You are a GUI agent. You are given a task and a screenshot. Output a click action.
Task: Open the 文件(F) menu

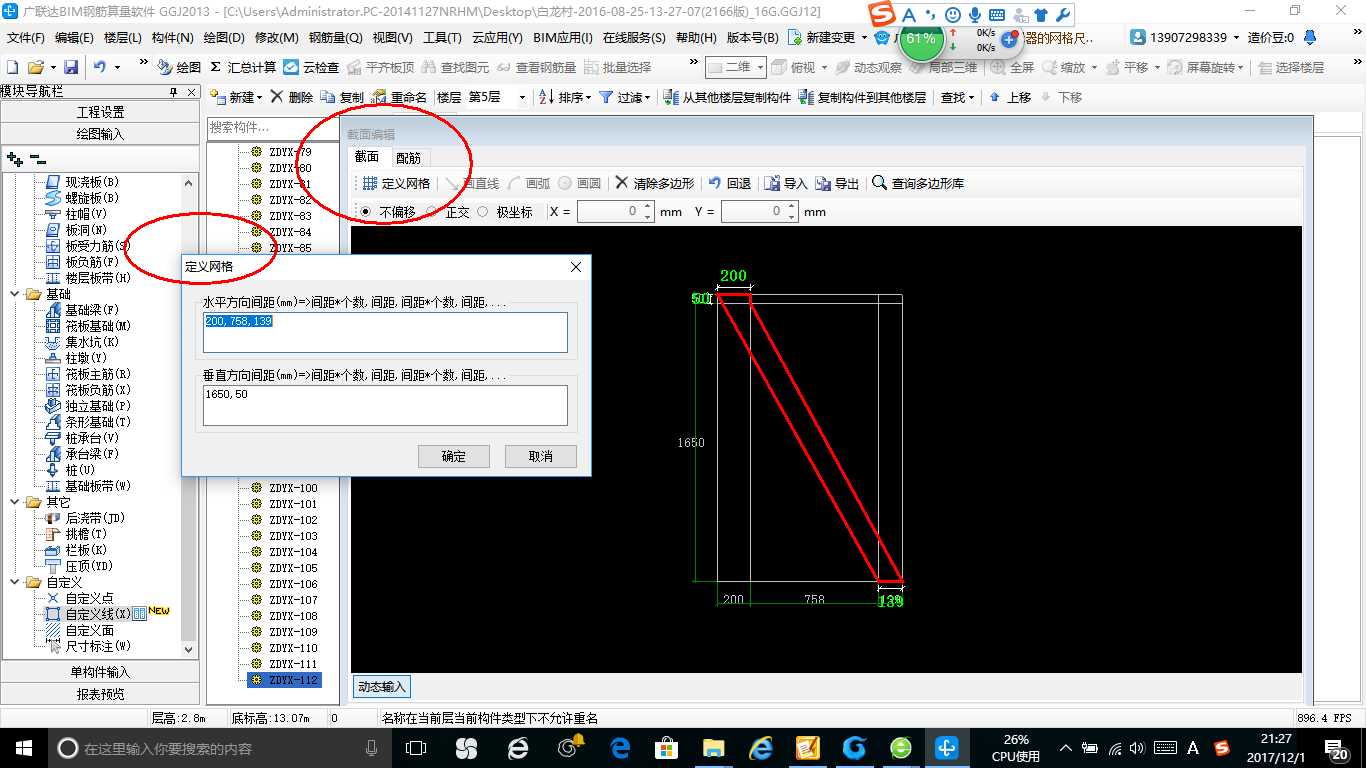click(26, 38)
